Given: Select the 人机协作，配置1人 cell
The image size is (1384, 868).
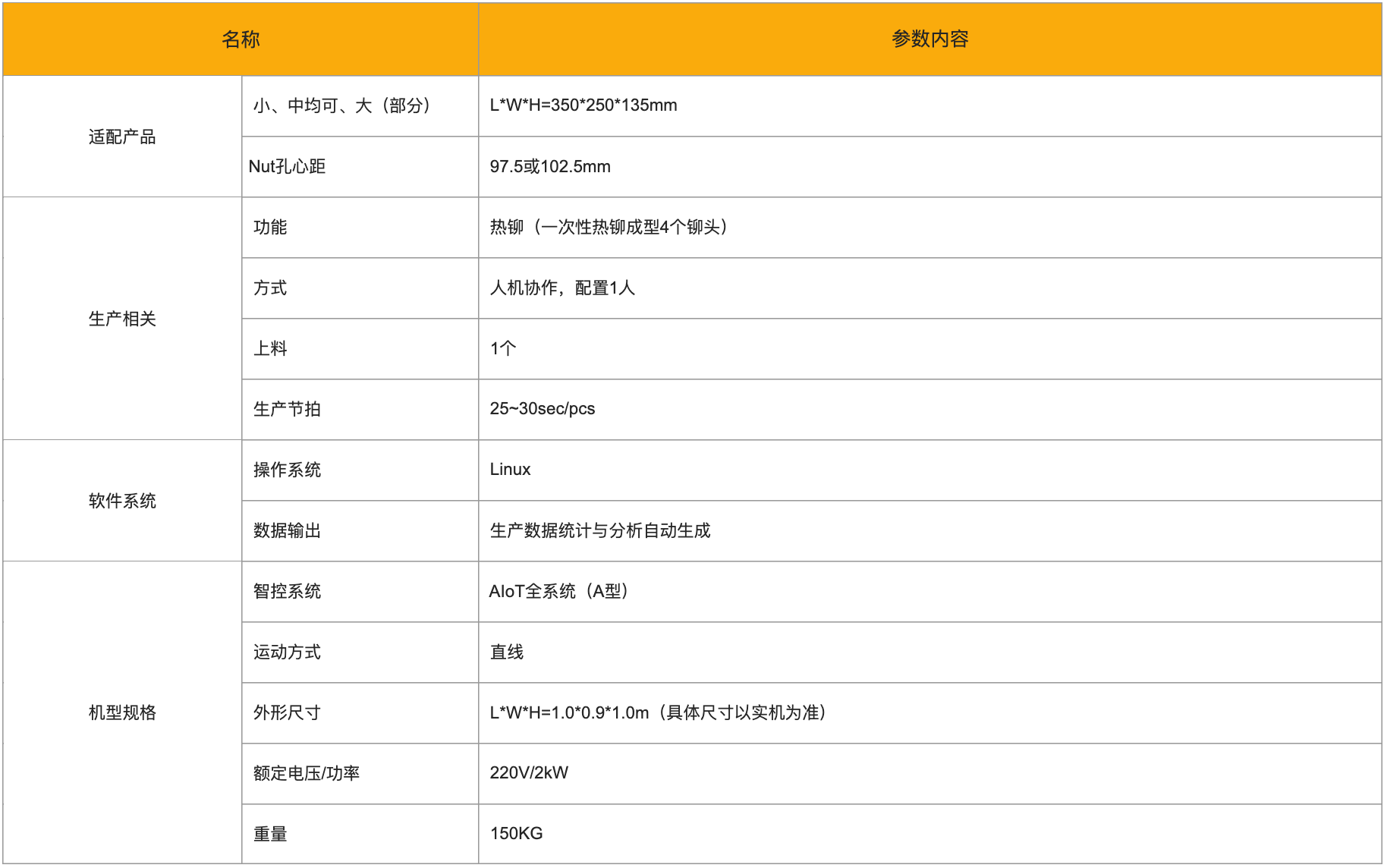Looking at the screenshot, I should (x=562, y=288).
